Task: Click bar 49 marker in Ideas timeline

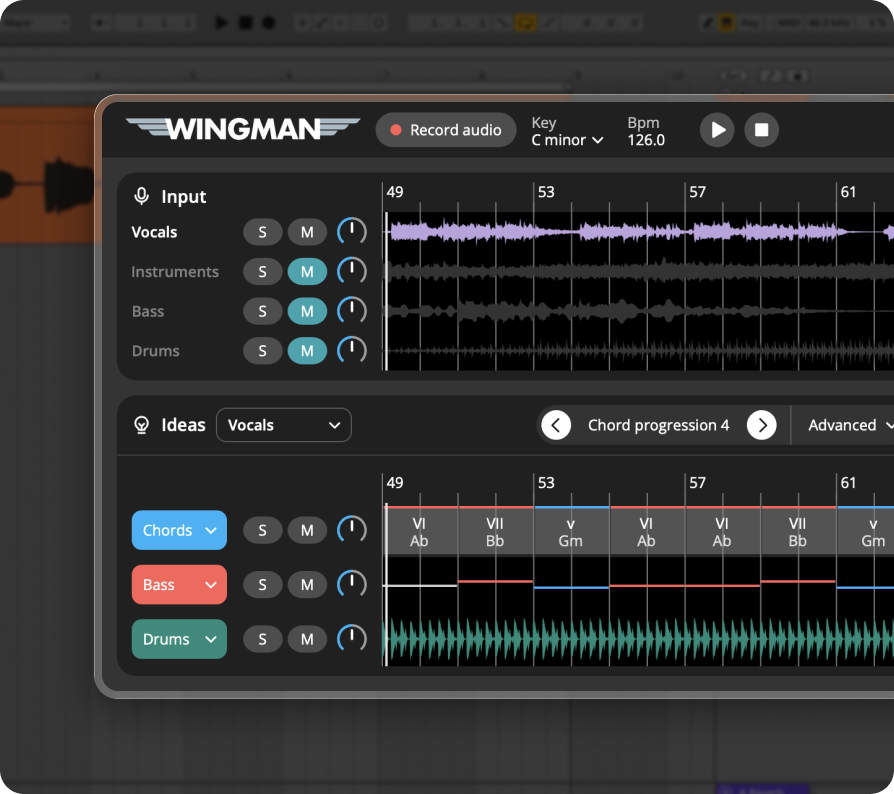Action: pos(395,483)
